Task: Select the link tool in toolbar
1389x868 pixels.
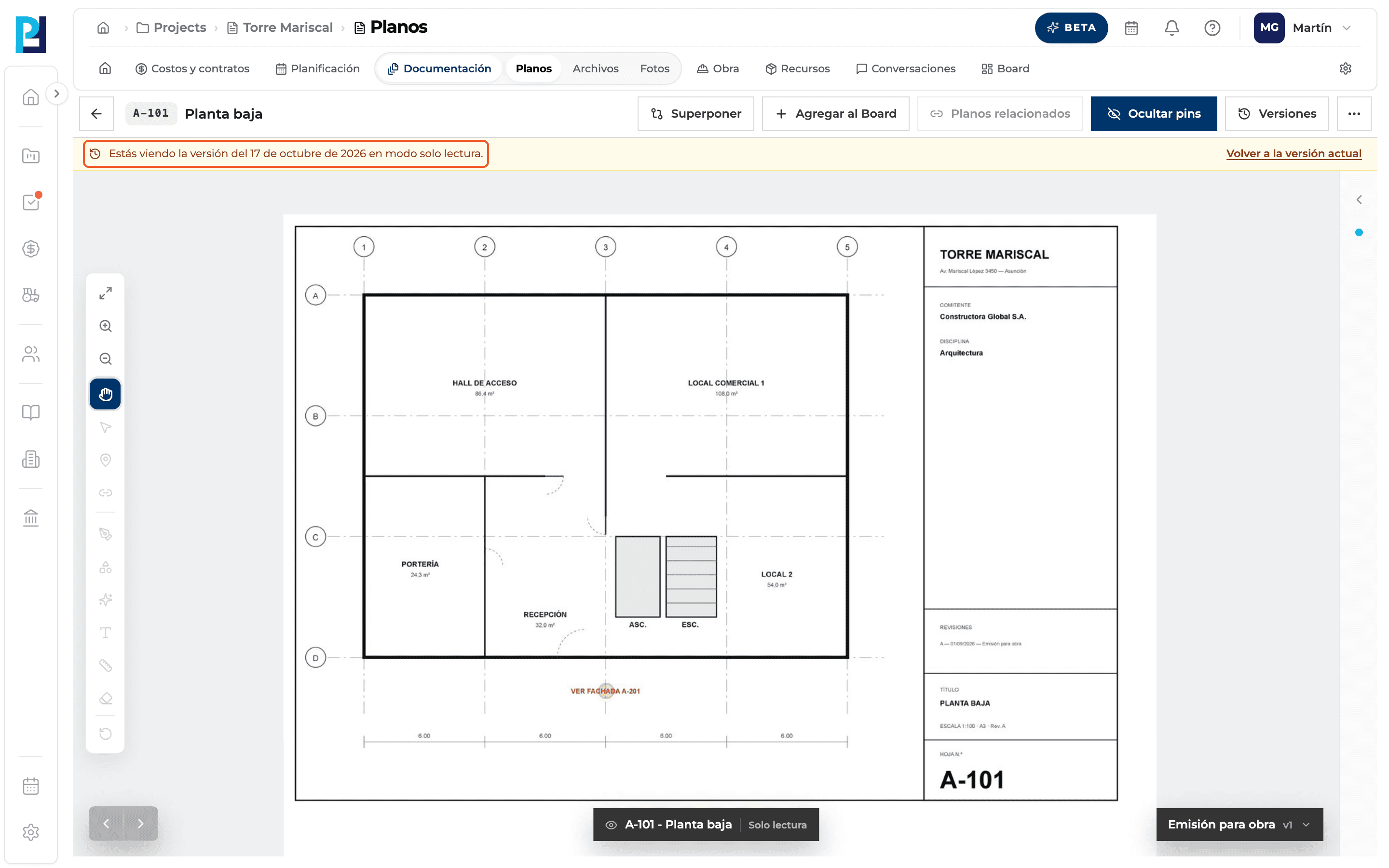Action: (105, 492)
